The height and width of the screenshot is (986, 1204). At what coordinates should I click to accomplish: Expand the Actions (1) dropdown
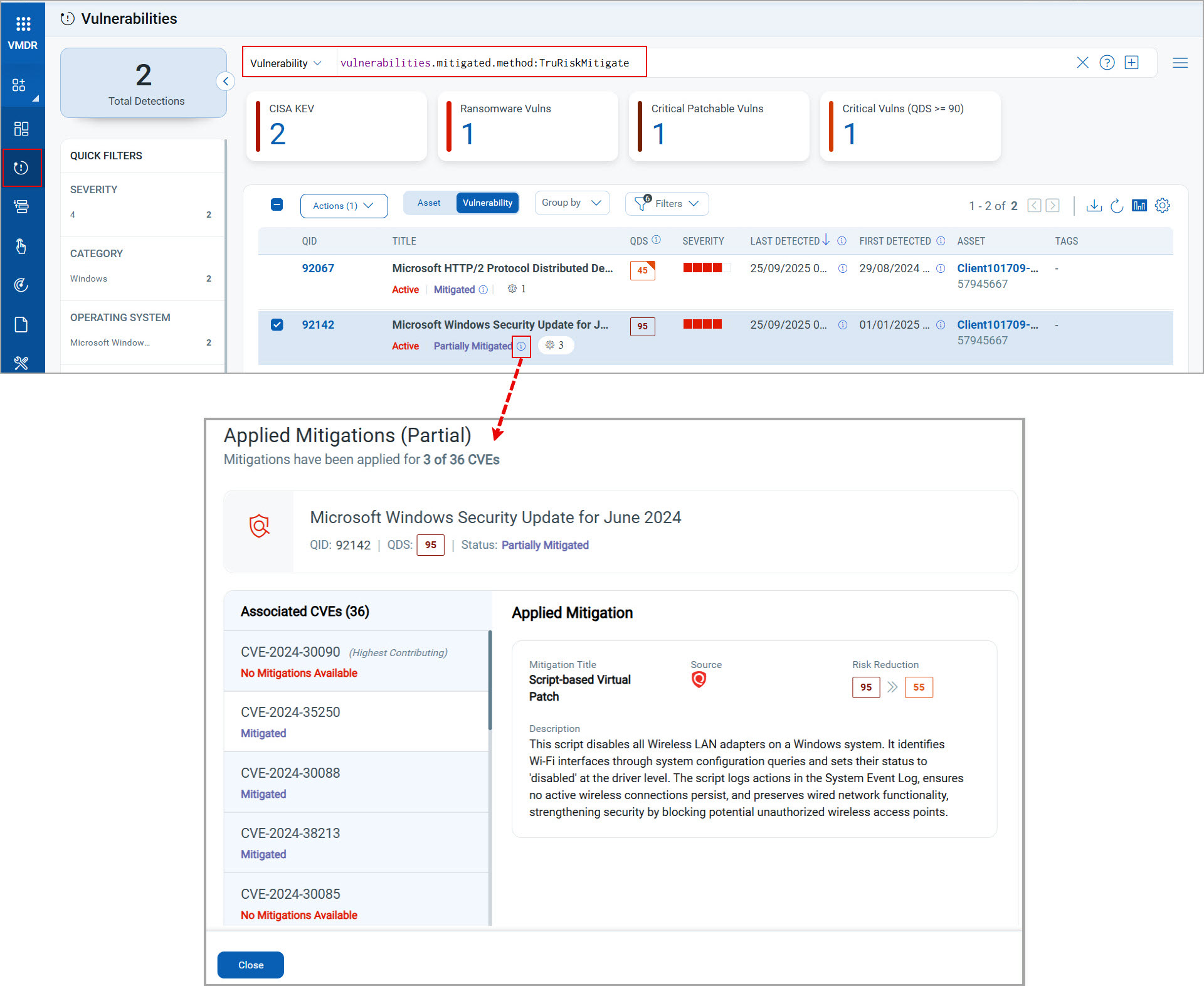[x=344, y=206]
